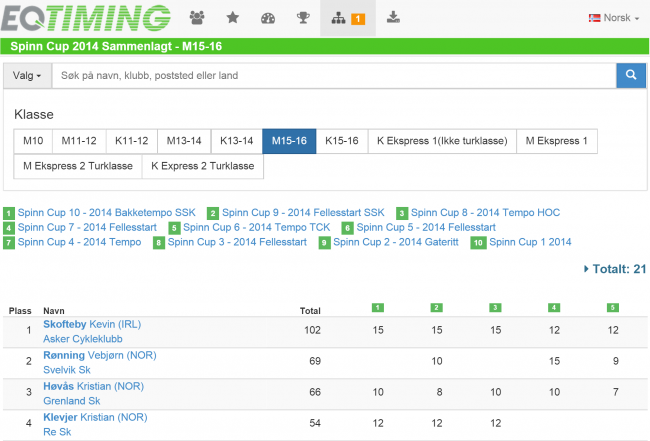
Task: Click green column header badge 1
Action: pos(378,308)
